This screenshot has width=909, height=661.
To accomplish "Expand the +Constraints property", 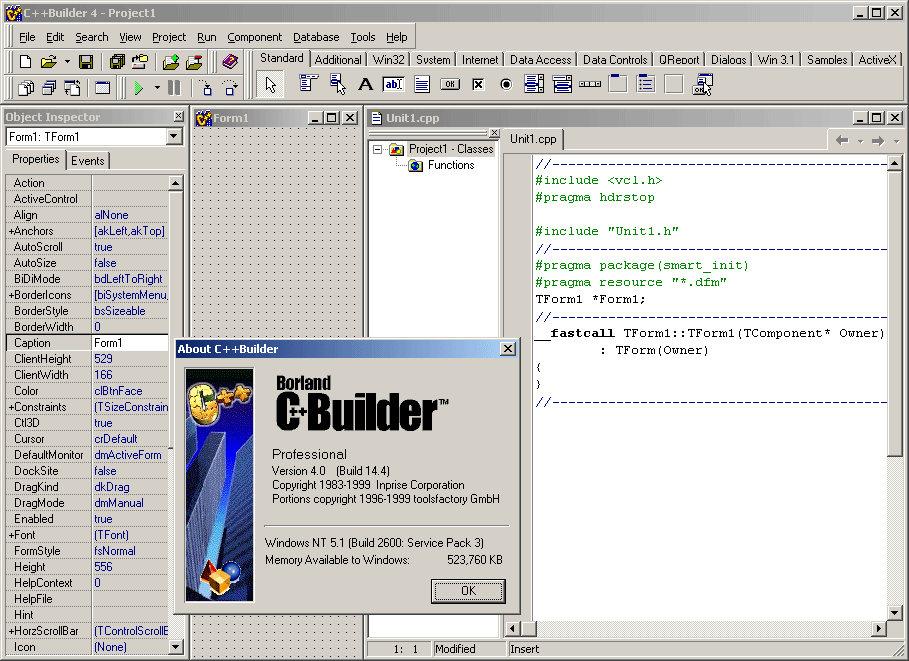I will [x=10, y=407].
